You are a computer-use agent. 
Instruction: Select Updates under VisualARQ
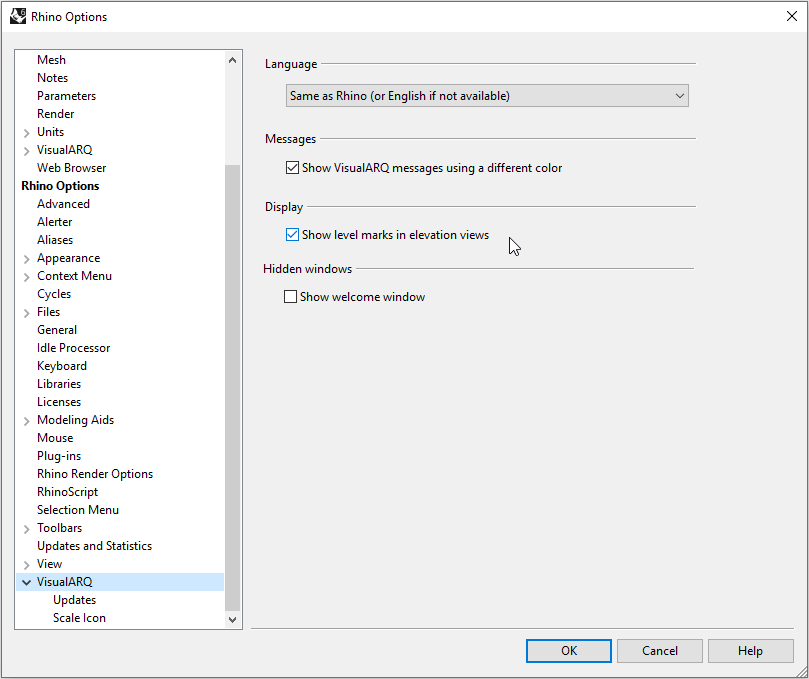(x=74, y=600)
